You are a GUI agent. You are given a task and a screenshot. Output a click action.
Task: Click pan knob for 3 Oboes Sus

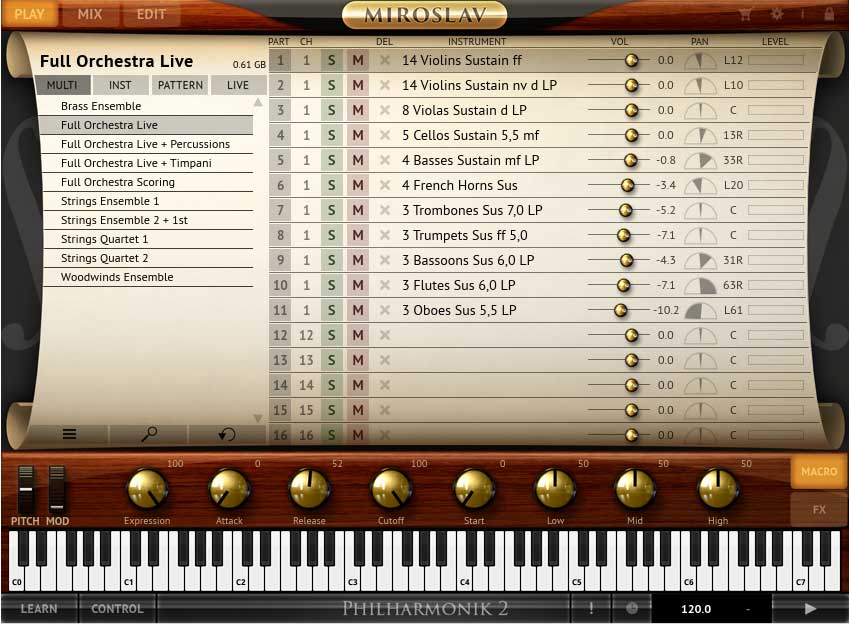click(x=700, y=310)
